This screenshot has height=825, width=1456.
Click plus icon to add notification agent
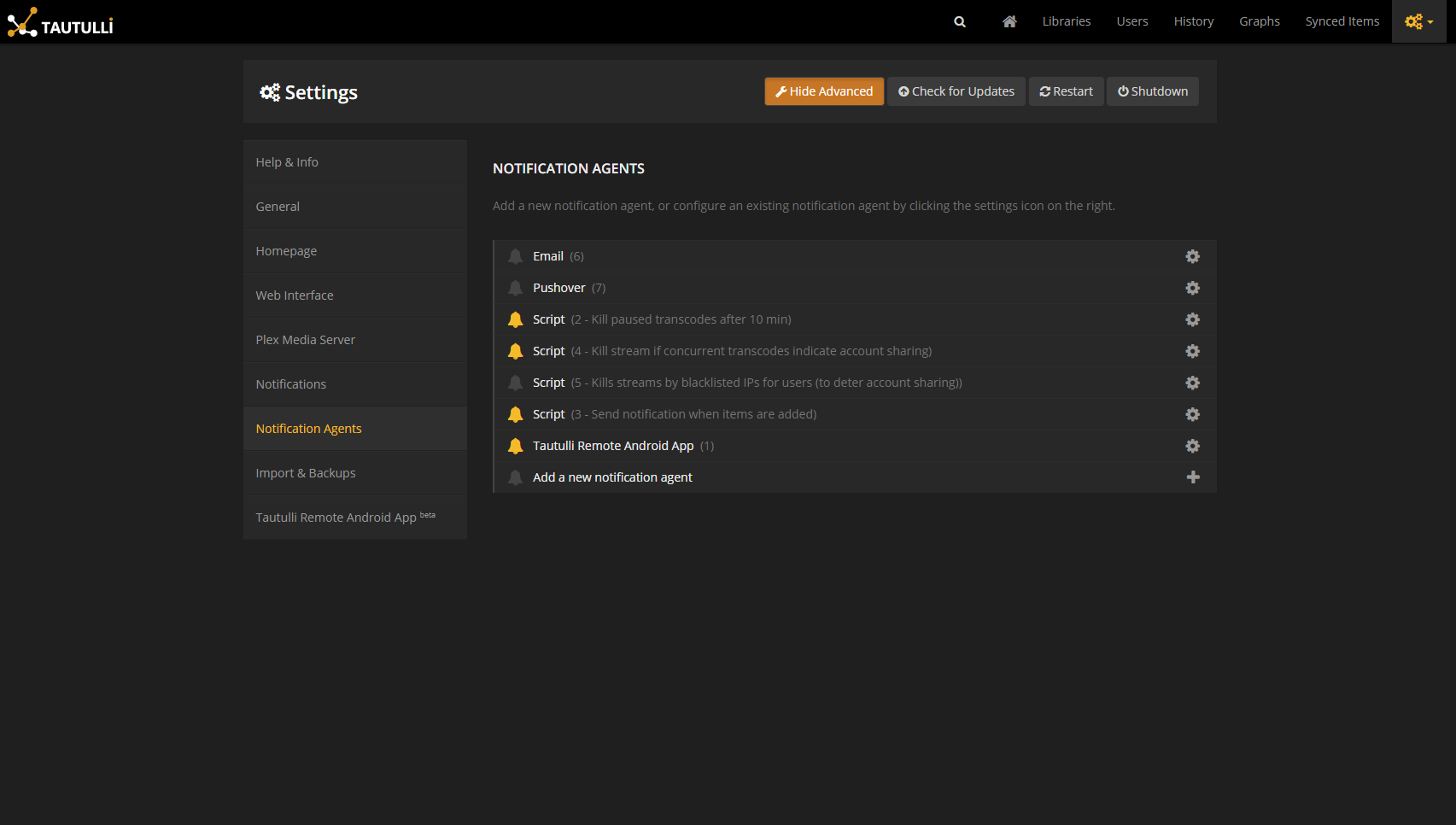point(1193,477)
